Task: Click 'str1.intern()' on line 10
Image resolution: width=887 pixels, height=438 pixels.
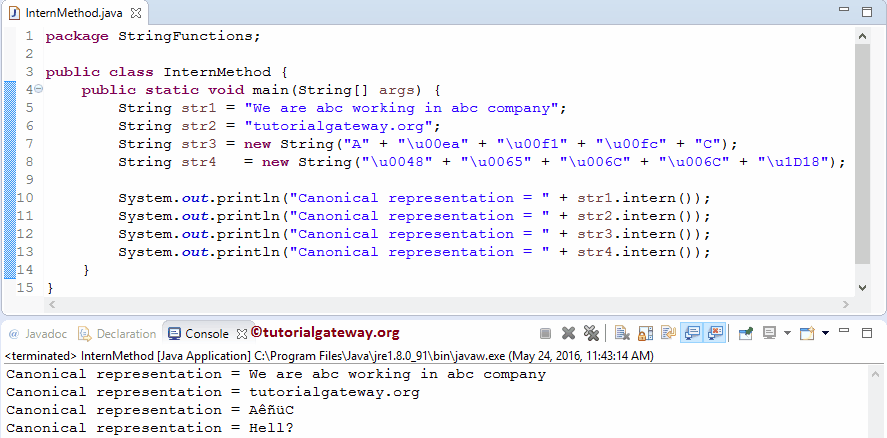Action: [638, 198]
